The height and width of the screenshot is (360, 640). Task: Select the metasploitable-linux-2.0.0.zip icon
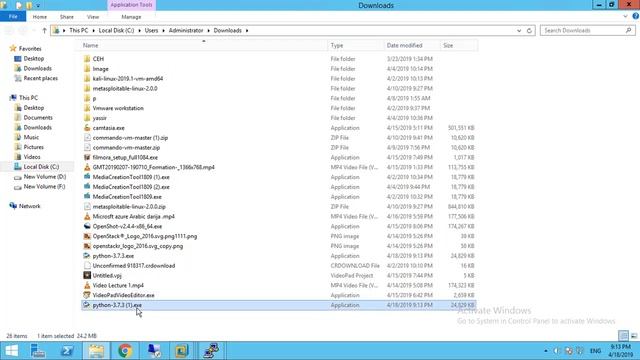pos(87,207)
